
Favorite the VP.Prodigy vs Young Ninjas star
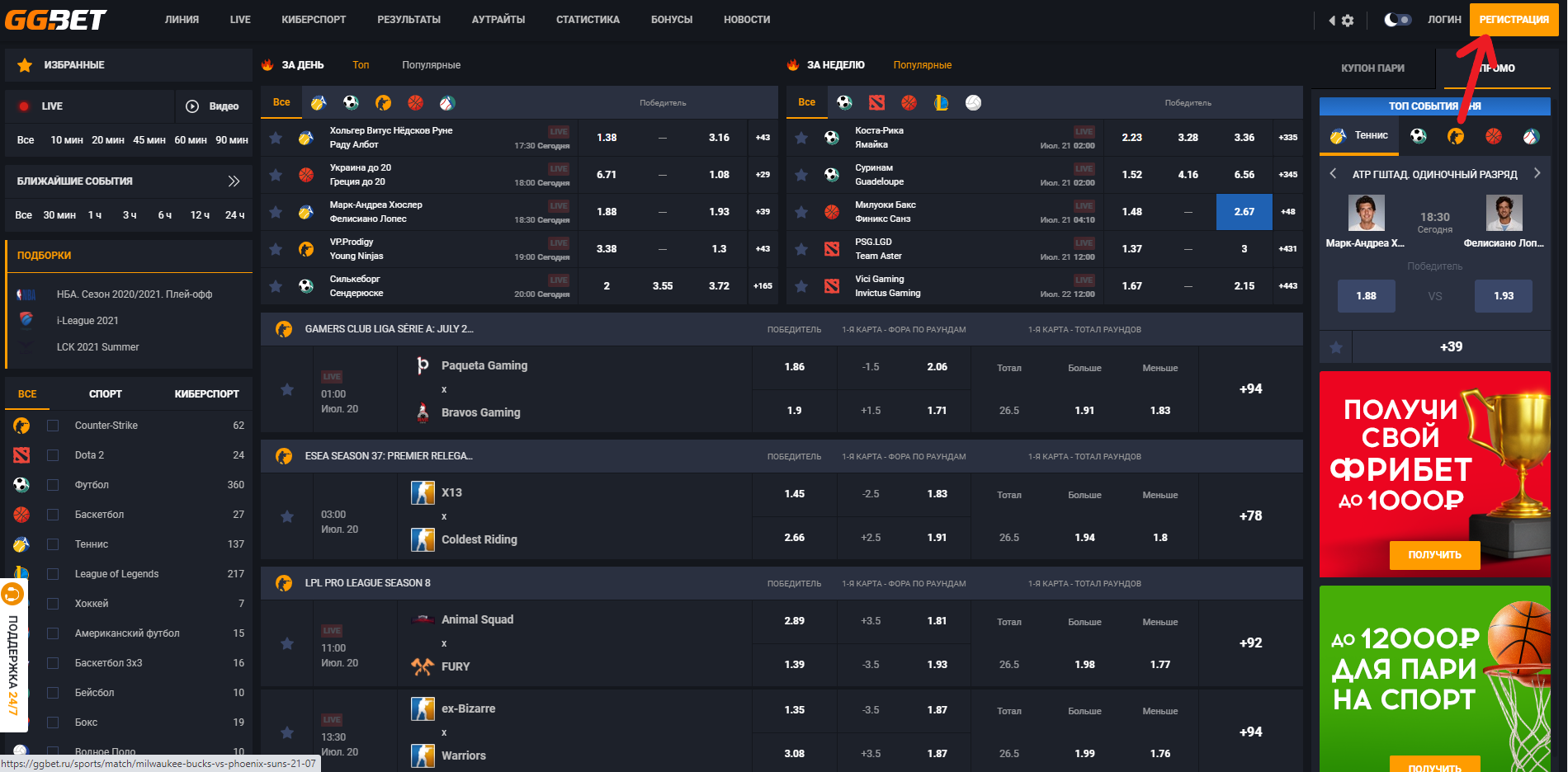[x=276, y=249]
